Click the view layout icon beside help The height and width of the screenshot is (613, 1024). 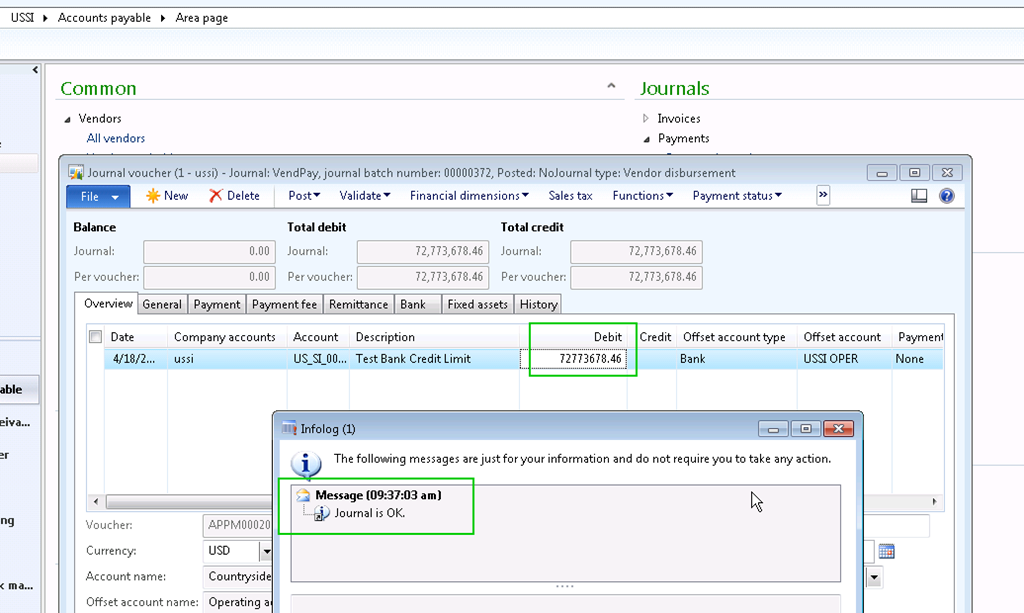click(x=919, y=196)
